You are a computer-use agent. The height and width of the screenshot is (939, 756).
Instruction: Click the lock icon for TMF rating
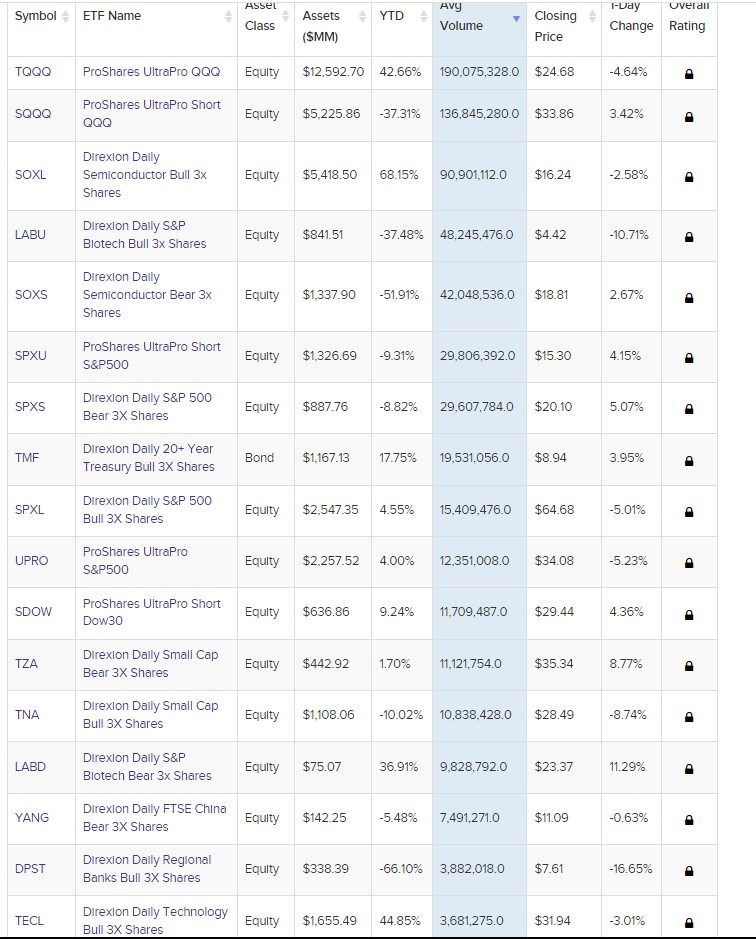pyautogui.click(x=689, y=461)
